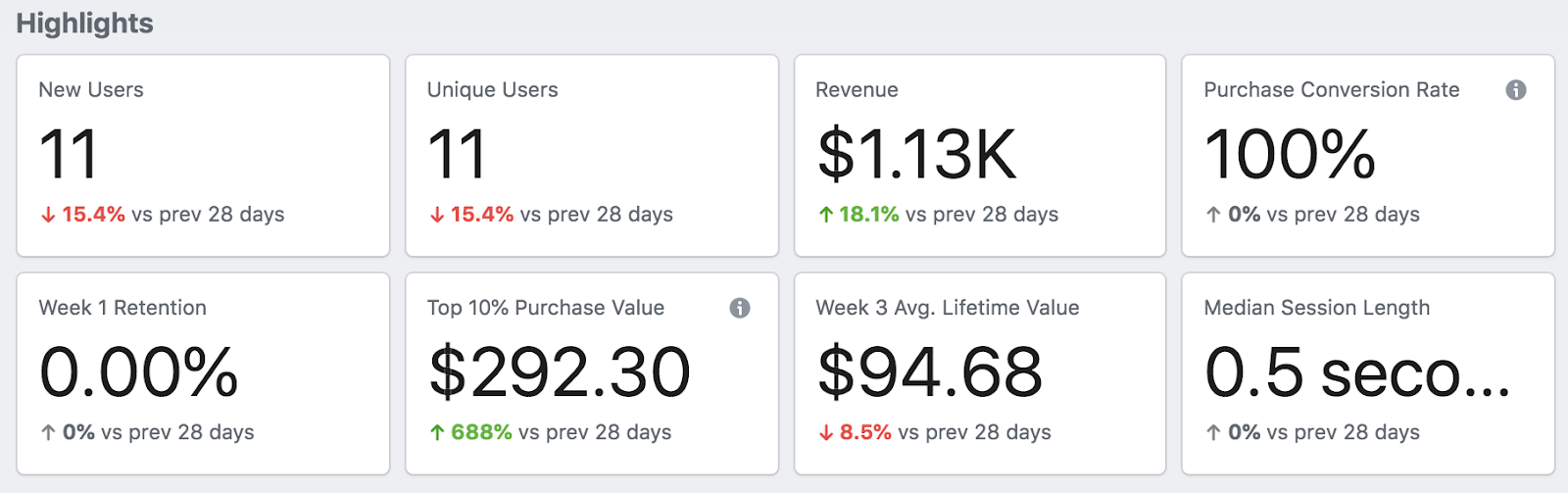The width and height of the screenshot is (1568, 493).
Task: Click the $1.13K revenue value
Action: pos(917,154)
